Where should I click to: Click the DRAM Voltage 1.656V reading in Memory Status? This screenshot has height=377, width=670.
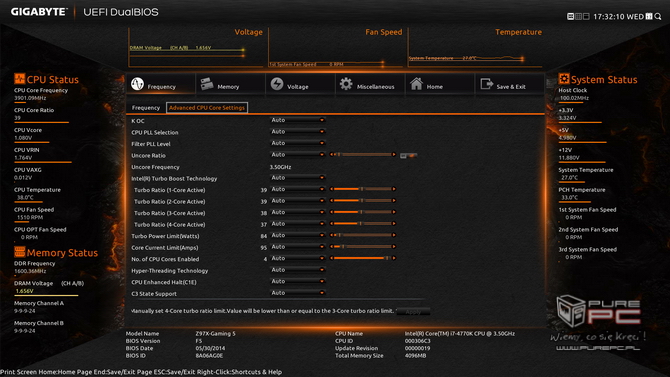pyautogui.click(x=24, y=291)
